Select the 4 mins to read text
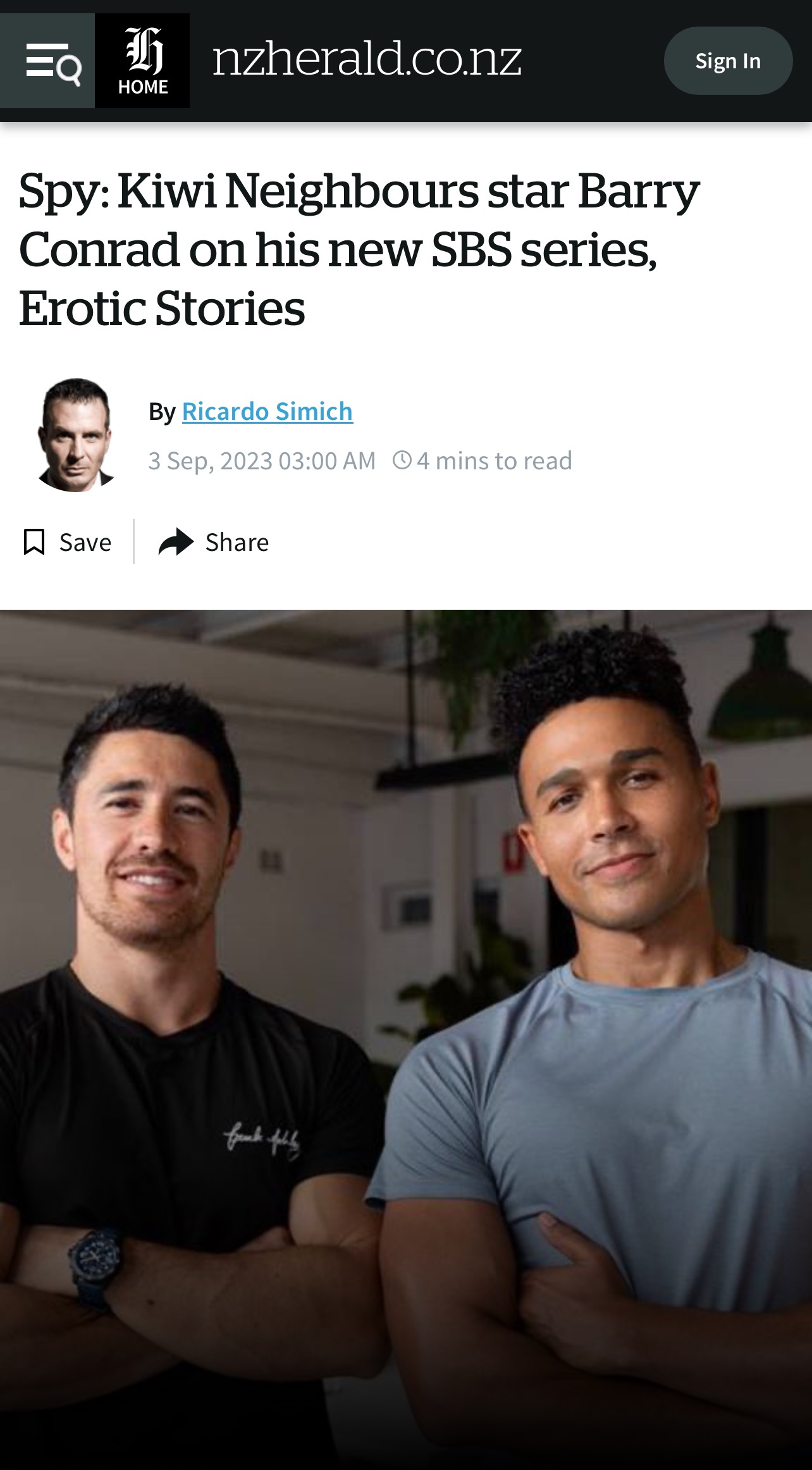 pos(495,460)
